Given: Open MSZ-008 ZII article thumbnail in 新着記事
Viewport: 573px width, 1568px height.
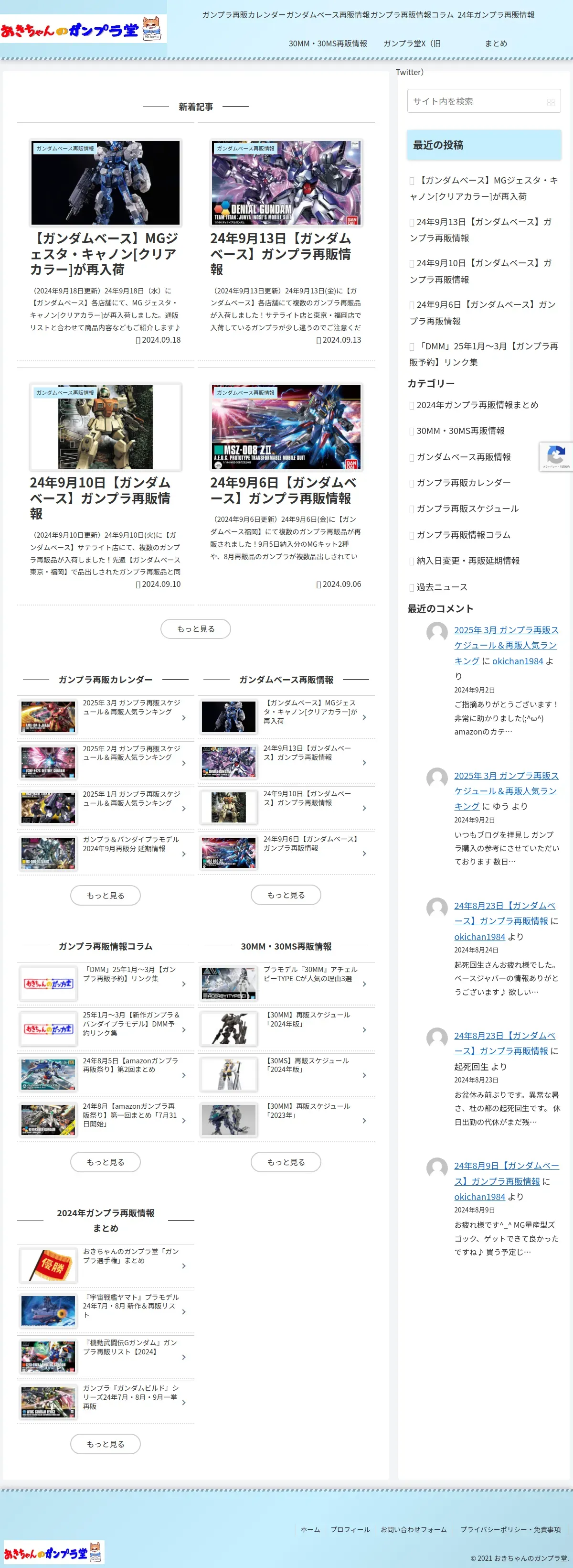Looking at the screenshot, I should 286,427.
